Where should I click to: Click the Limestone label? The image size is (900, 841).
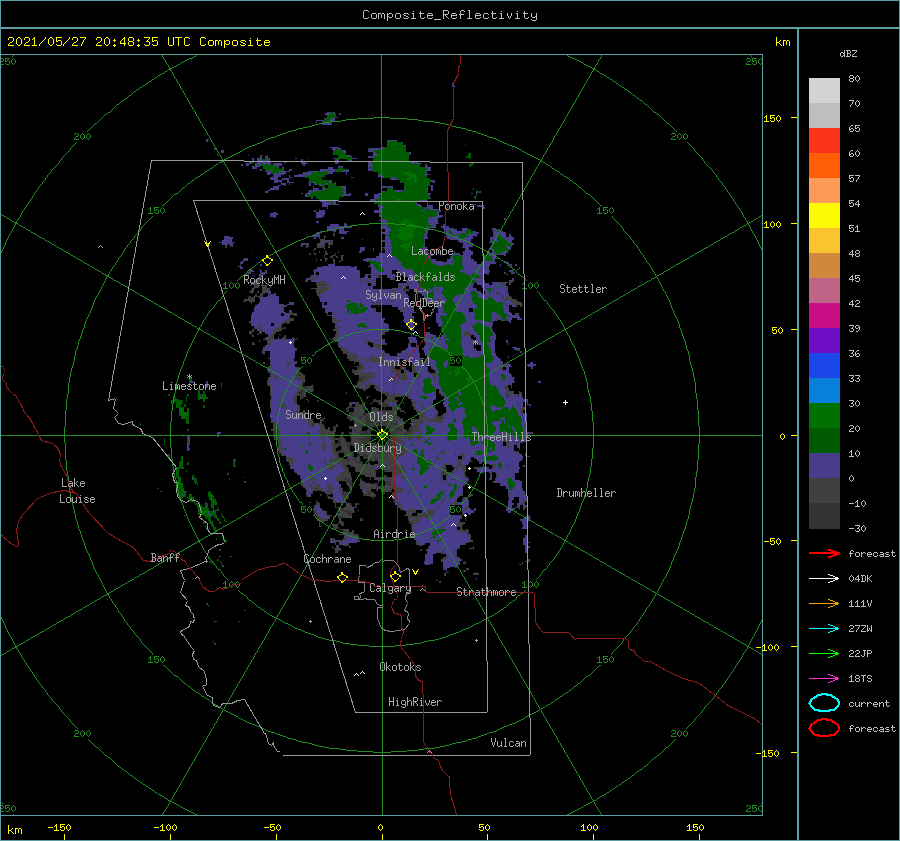coord(189,386)
